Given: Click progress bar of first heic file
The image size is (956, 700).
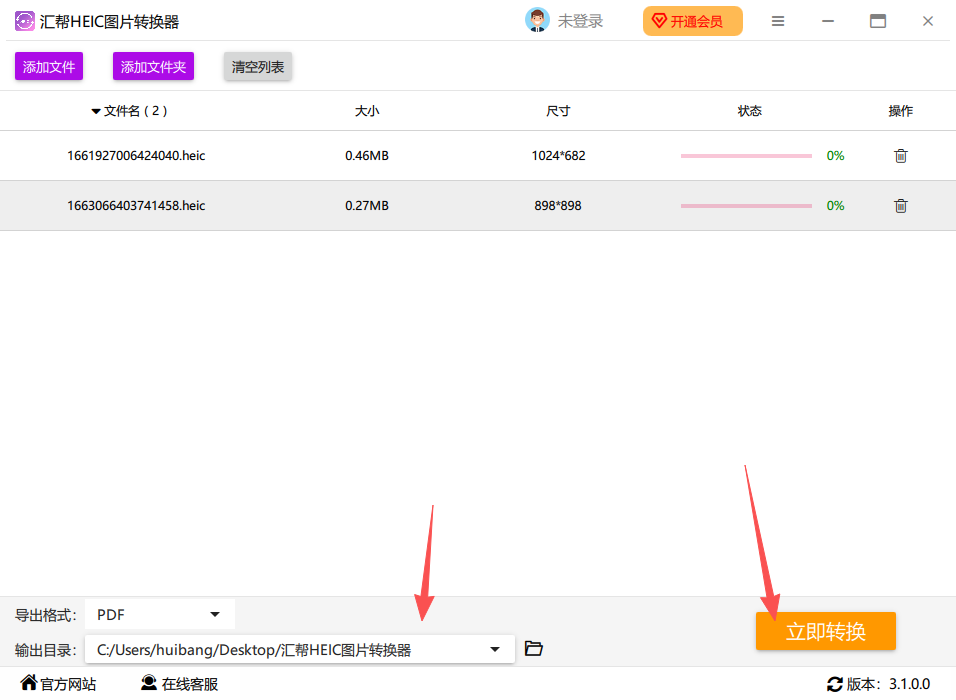Looking at the screenshot, I should (x=746, y=156).
